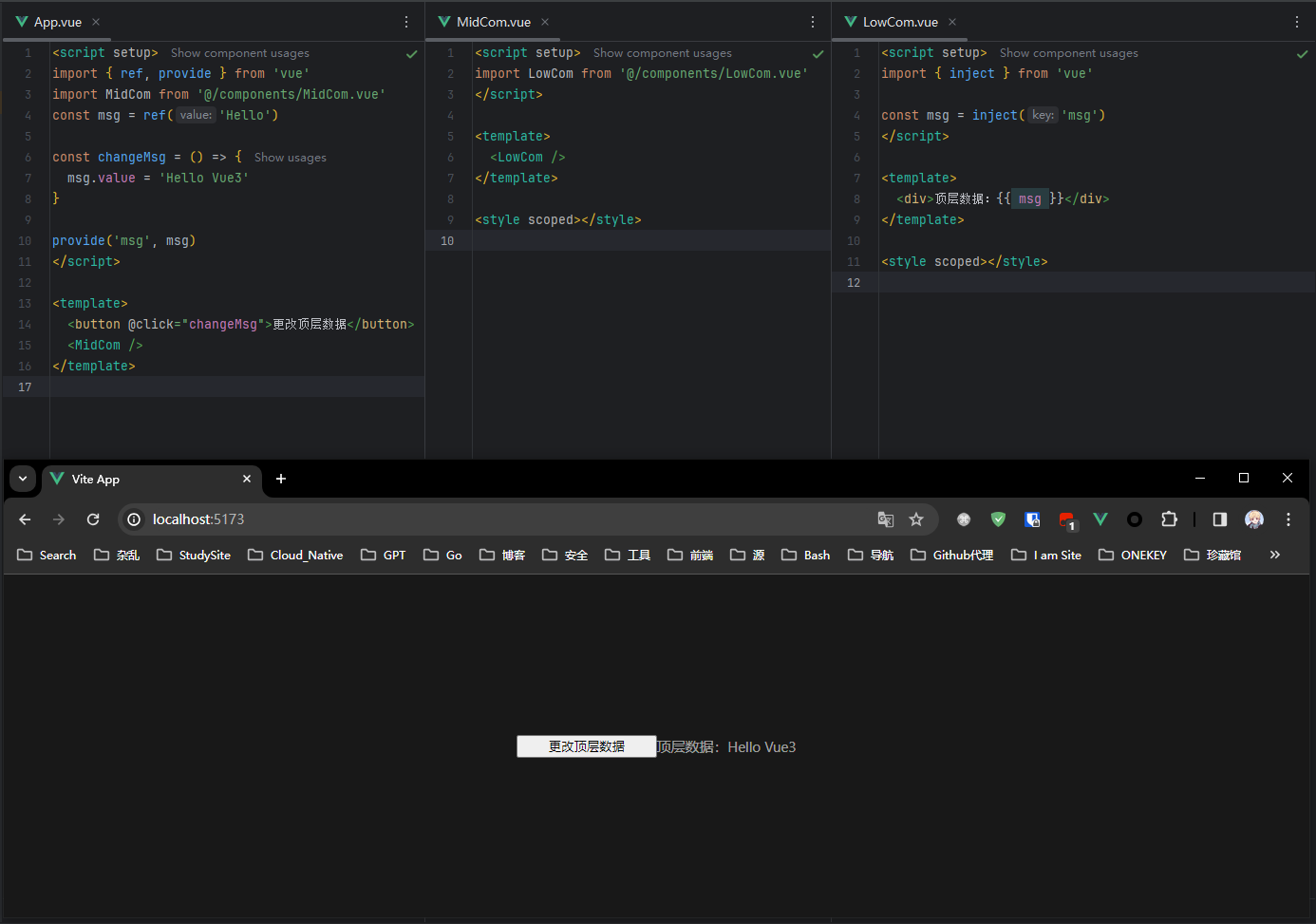The height and width of the screenshot is (924, 1316).
Task: Open the Search bookmark folder
Action: click(47, 555)
